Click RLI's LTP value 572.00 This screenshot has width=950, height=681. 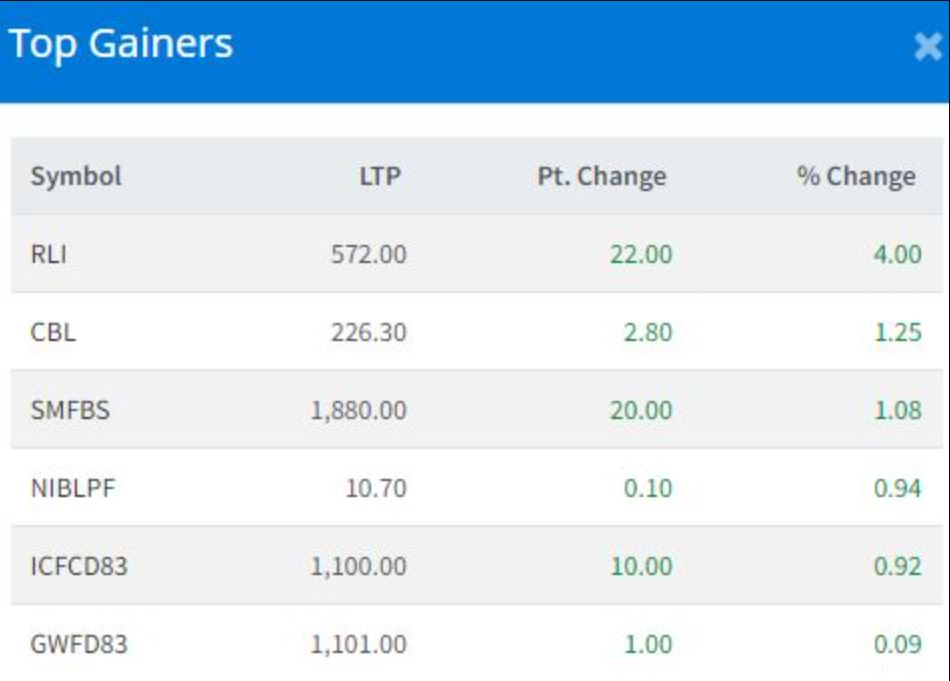pos(369,254)
